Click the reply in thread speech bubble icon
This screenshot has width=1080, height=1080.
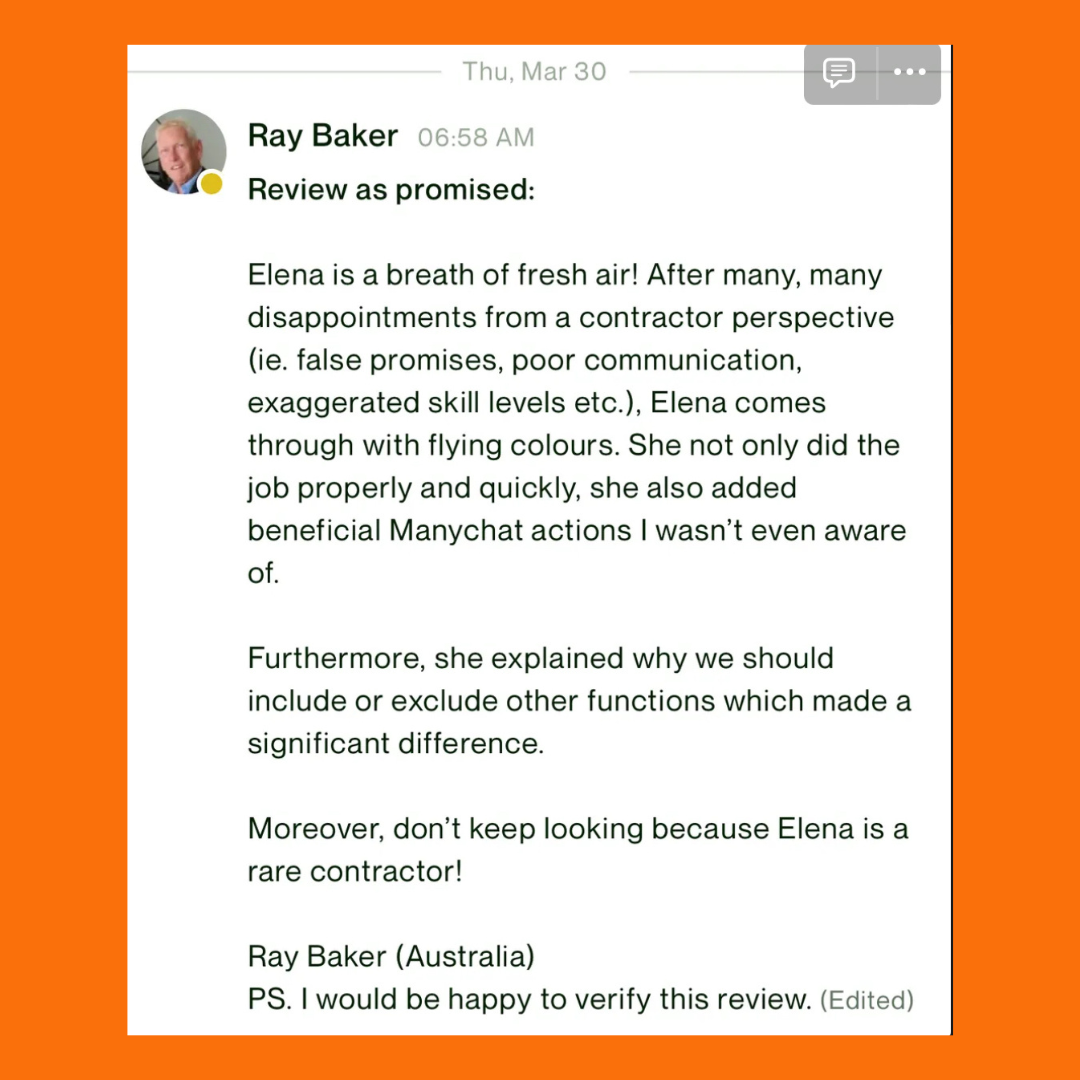pos(839,73)
